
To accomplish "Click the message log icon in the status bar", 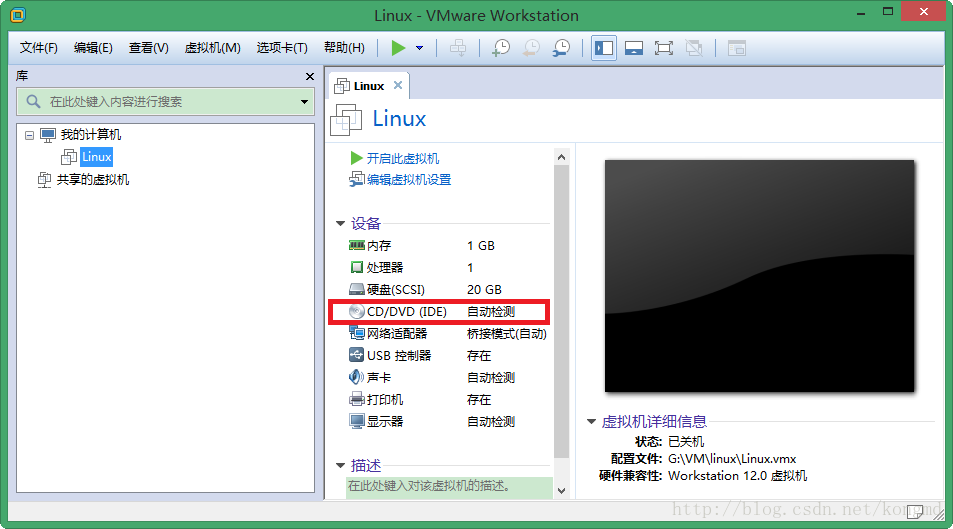I will click(x=915, y=512).
